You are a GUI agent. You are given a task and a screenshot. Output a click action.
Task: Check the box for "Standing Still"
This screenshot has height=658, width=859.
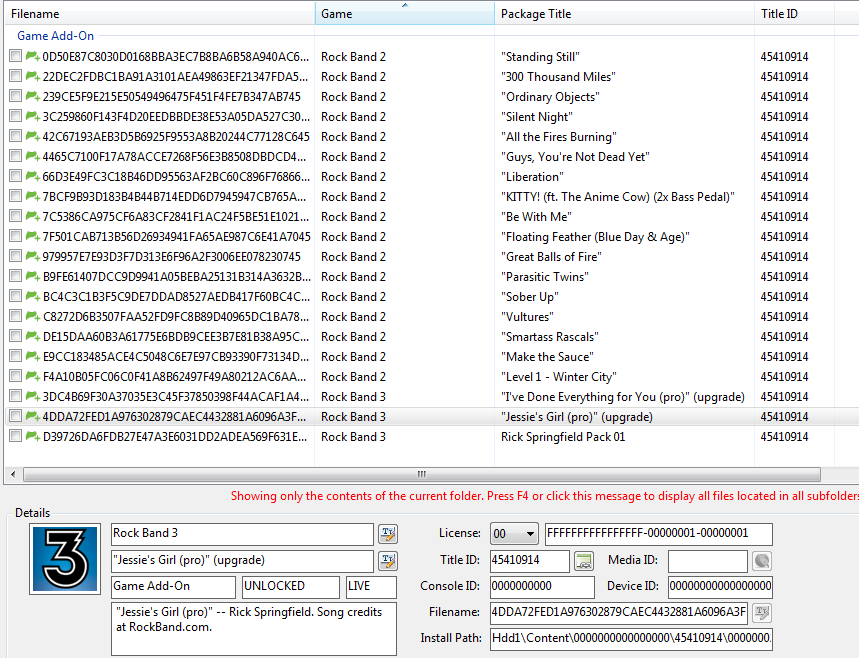click(x=15, y=56)
